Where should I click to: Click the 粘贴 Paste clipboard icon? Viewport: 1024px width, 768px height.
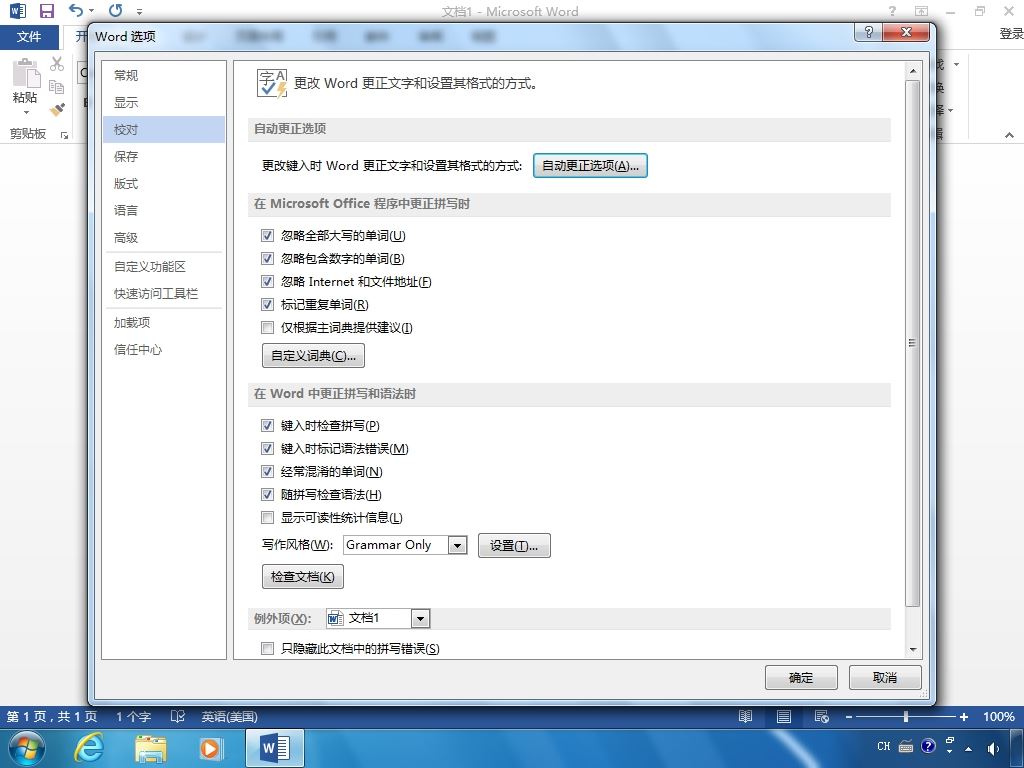(25, 73)
